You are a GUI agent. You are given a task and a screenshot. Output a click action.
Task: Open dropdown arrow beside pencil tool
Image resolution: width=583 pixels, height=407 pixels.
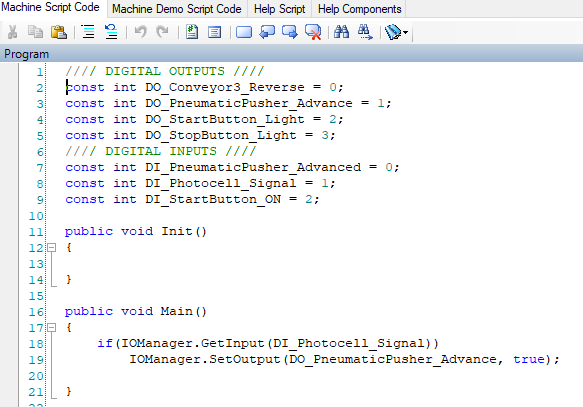[x=405, y=33]
